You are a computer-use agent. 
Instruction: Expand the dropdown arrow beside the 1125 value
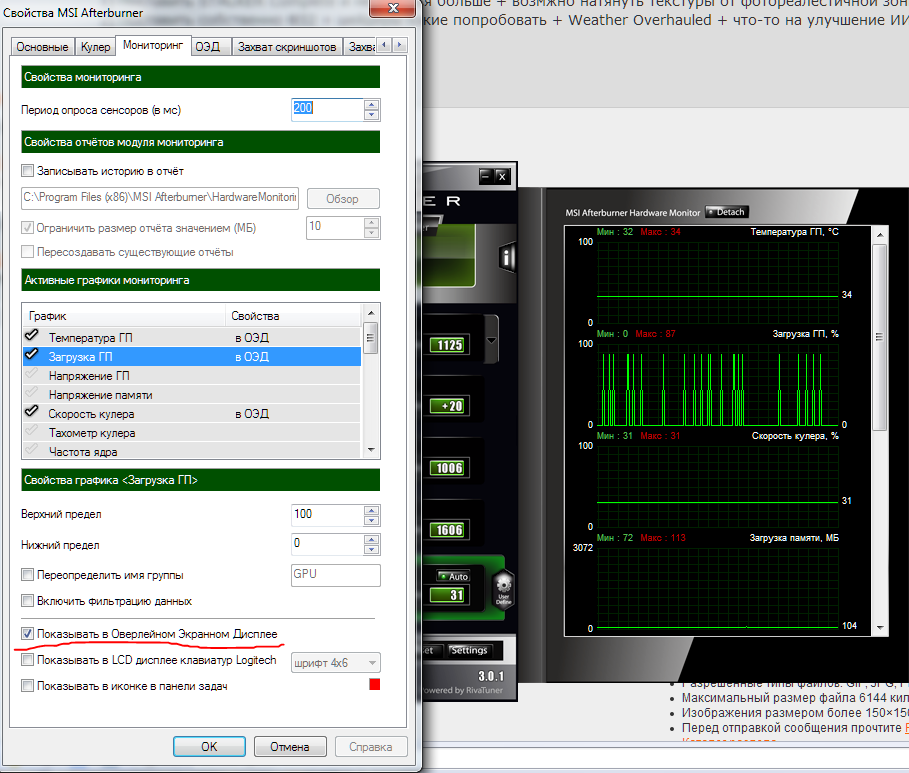[x=491, y=340]
